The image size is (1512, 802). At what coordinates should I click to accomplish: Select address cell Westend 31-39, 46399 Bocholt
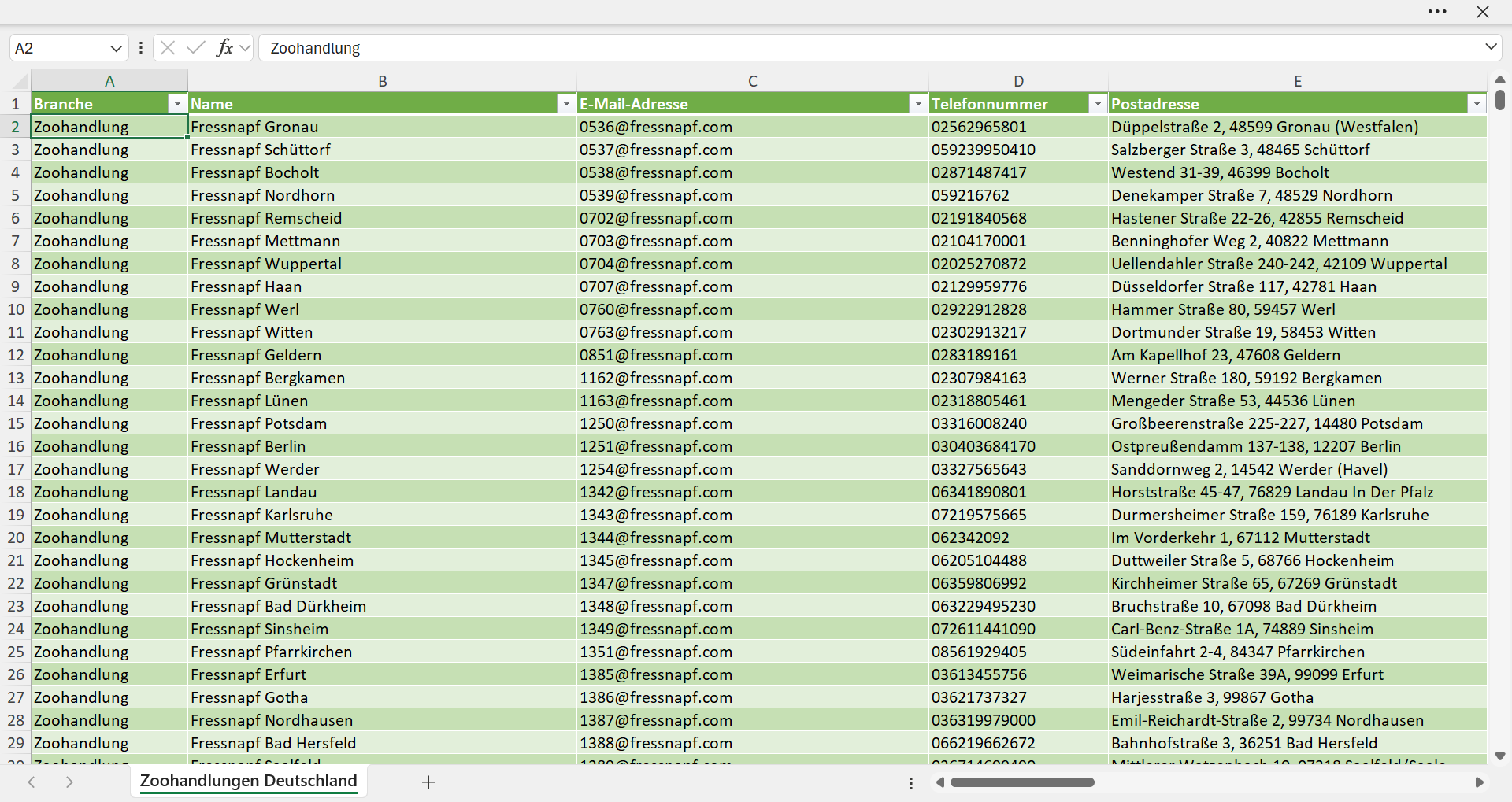click(1298, 172)
